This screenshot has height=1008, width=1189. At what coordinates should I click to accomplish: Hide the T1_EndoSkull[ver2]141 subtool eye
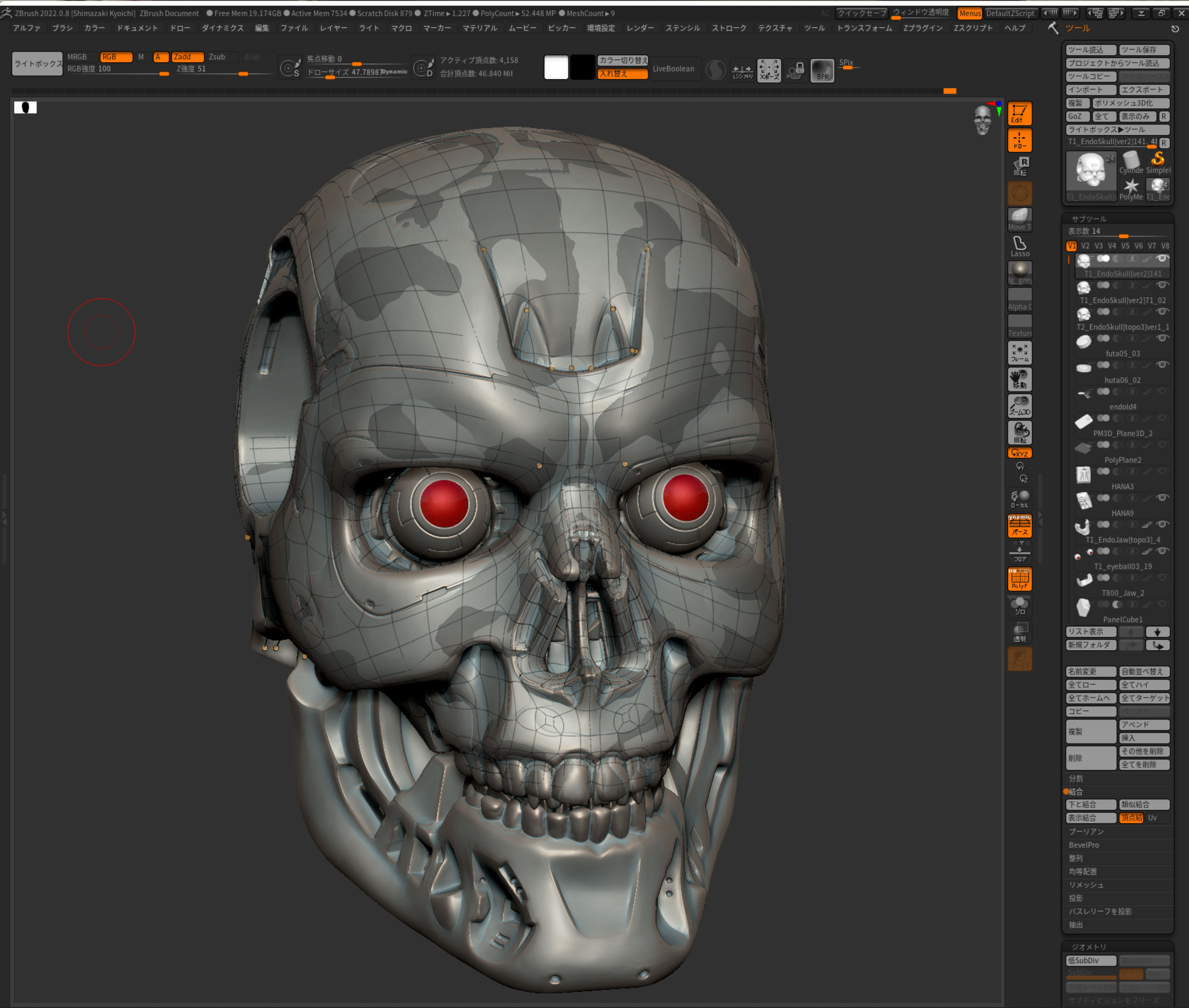coord(1161,259)
